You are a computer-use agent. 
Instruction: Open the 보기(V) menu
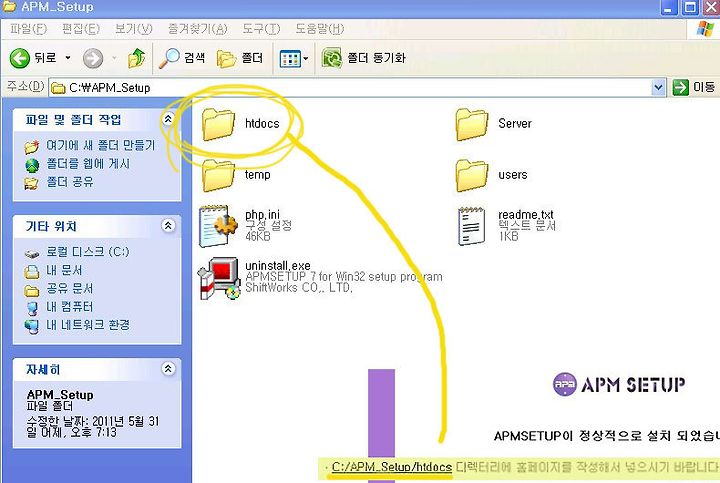tap(134, 29)
